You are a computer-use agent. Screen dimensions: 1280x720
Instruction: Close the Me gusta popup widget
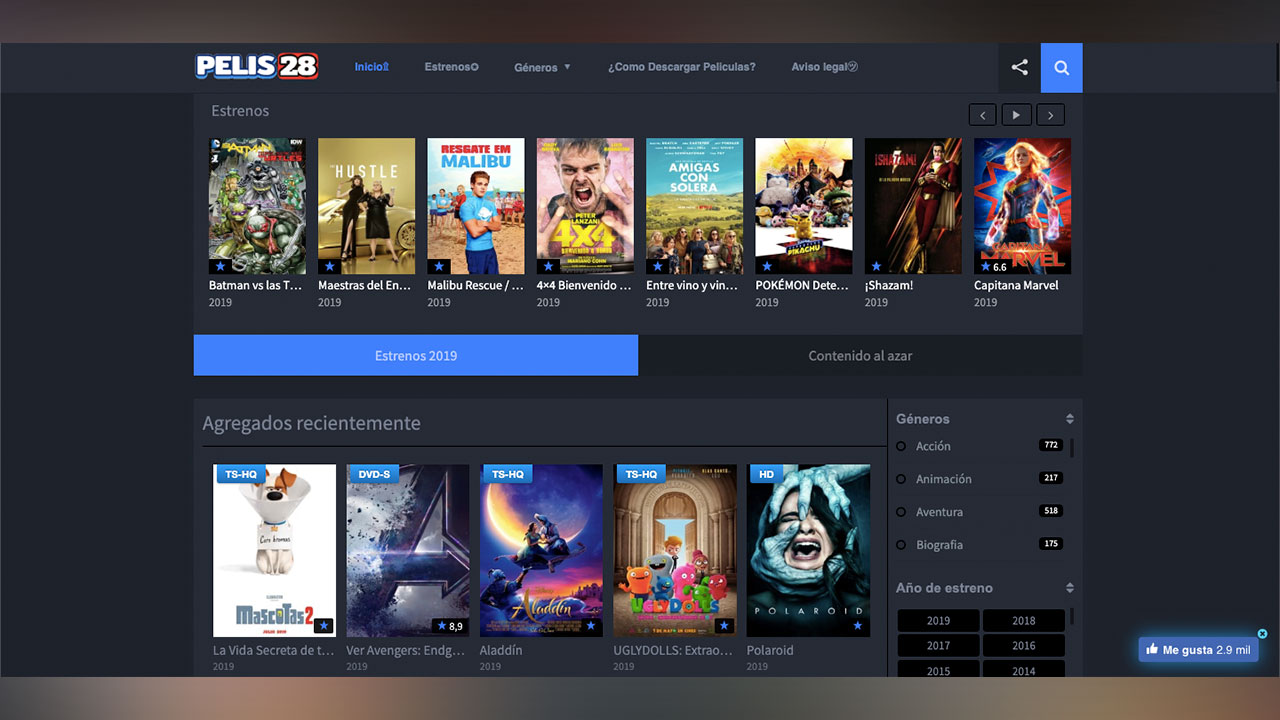1262,634
